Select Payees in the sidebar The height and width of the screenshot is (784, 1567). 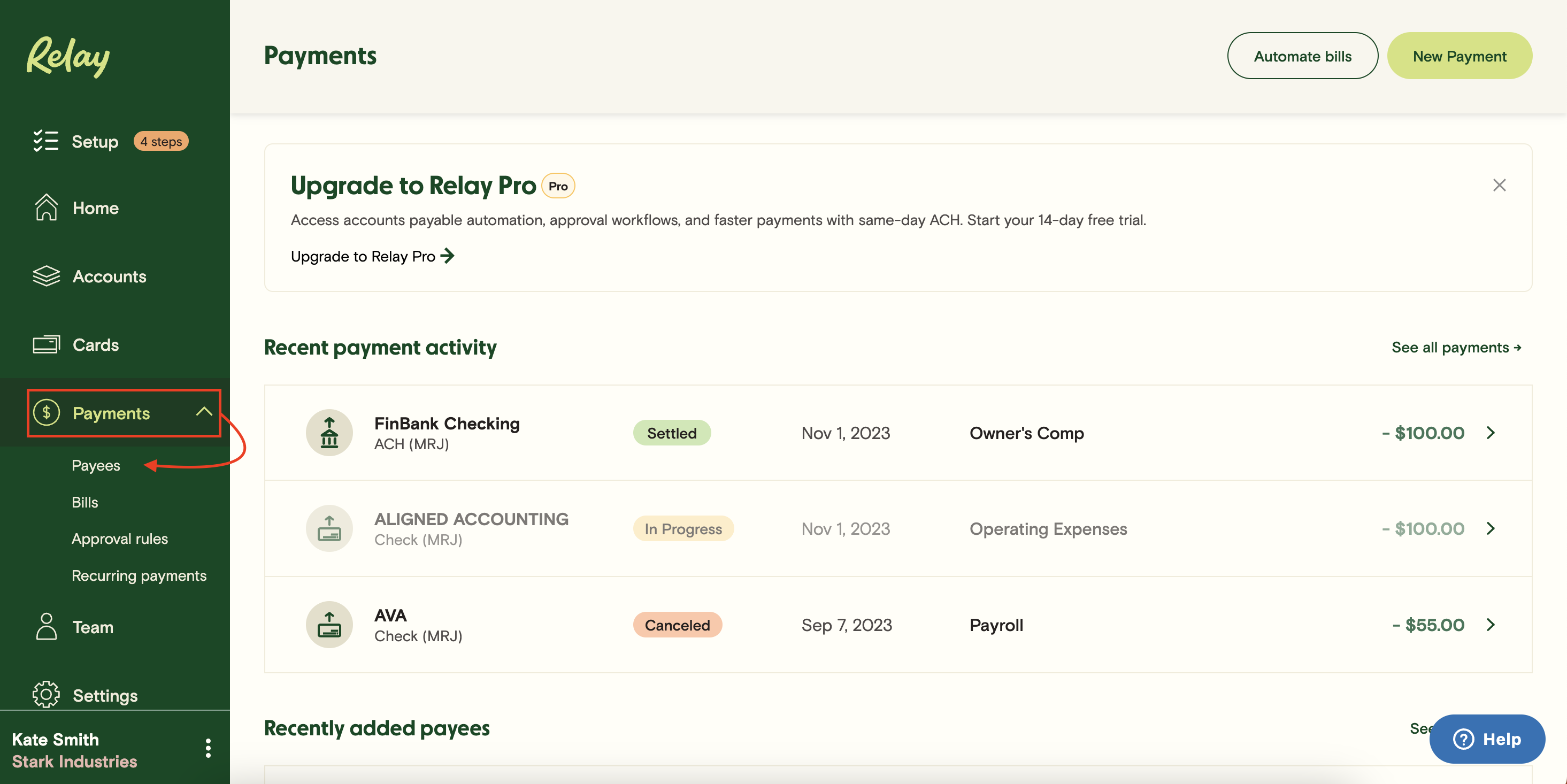tap(96, 465)
